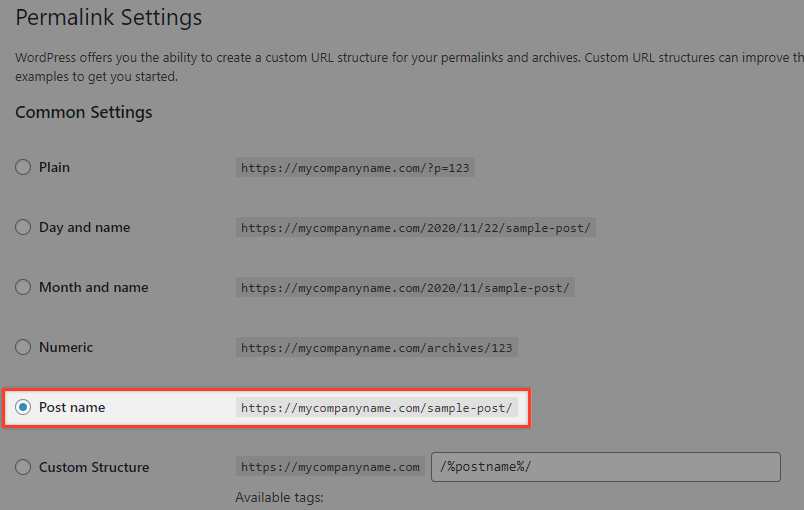804x510 pixels.
Task: Click the "Month and name" label text
Action: 94,287
